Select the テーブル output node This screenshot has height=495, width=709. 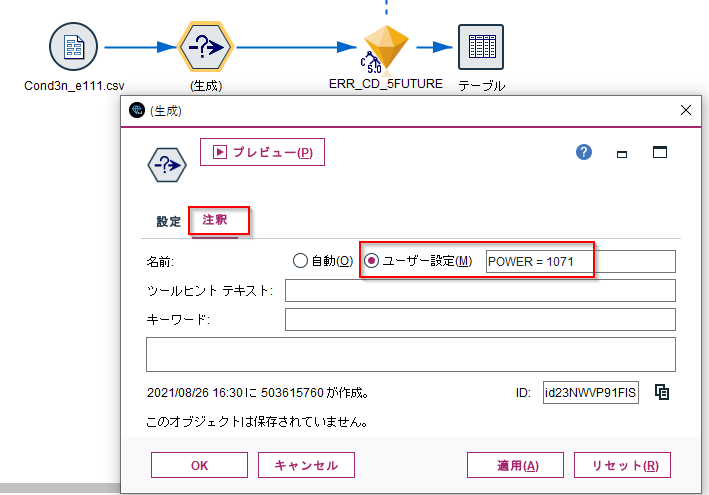coord(481,47)
